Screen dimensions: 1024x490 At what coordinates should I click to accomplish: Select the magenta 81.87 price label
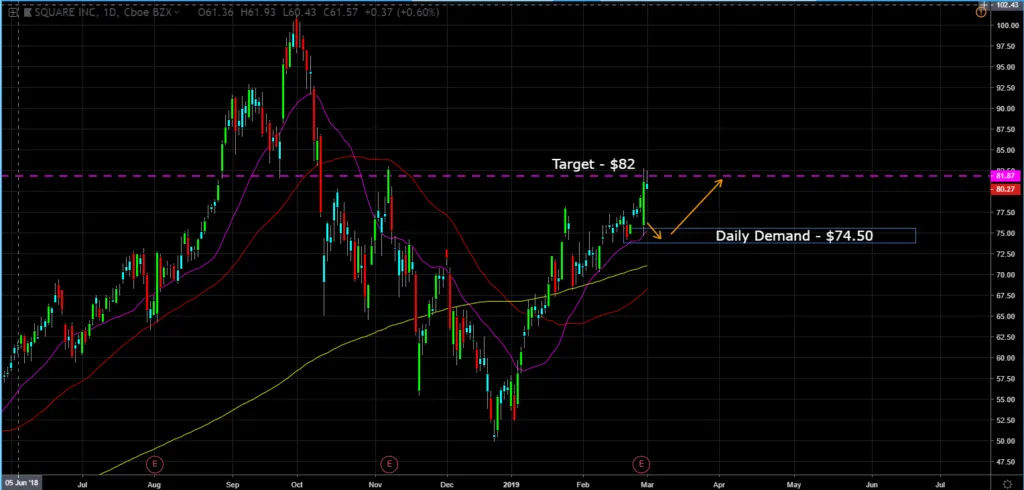pyautogui.click(x=1005, y=175)
